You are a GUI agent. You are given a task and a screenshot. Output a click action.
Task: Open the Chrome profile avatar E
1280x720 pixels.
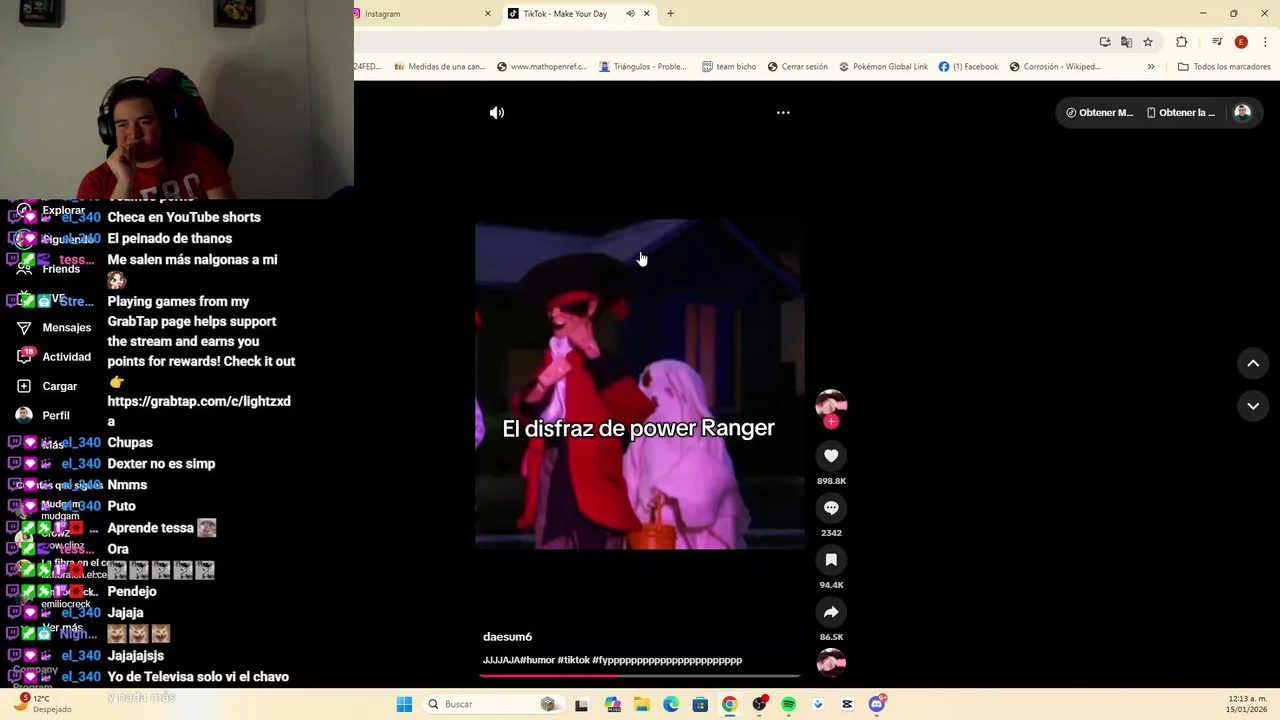(1241, 42)
